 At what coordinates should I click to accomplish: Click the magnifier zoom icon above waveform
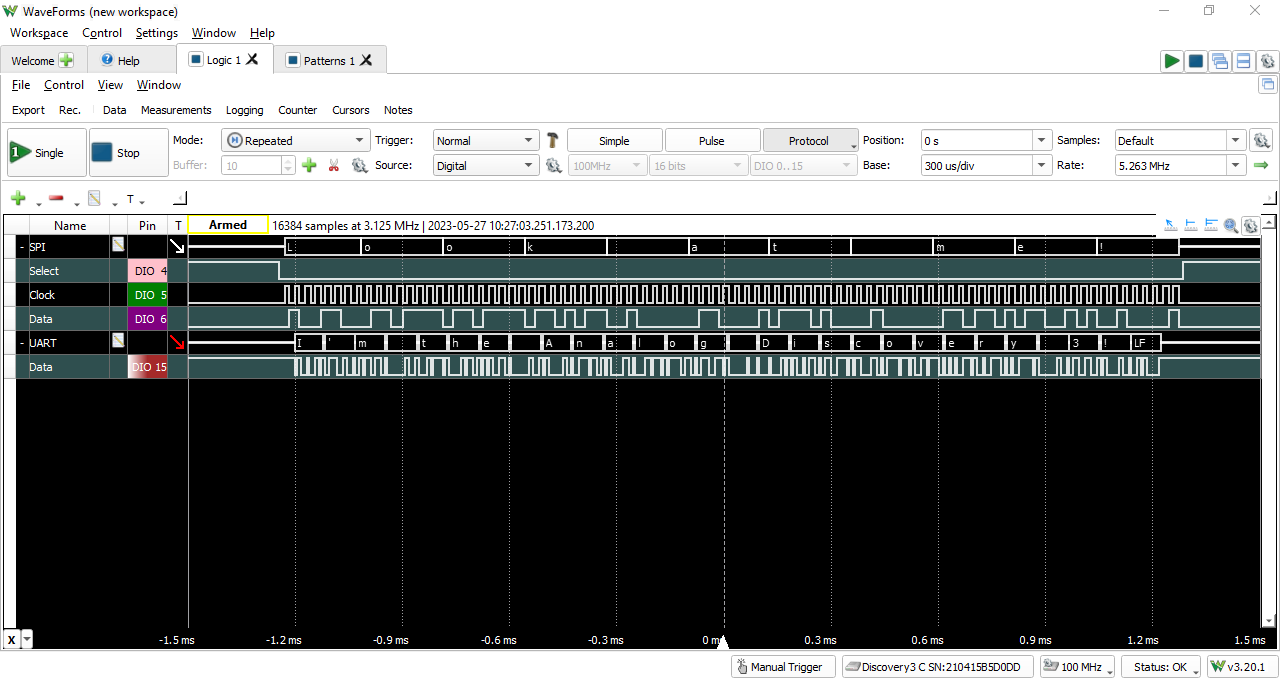pyautogui.click(x=1231, y=226)
